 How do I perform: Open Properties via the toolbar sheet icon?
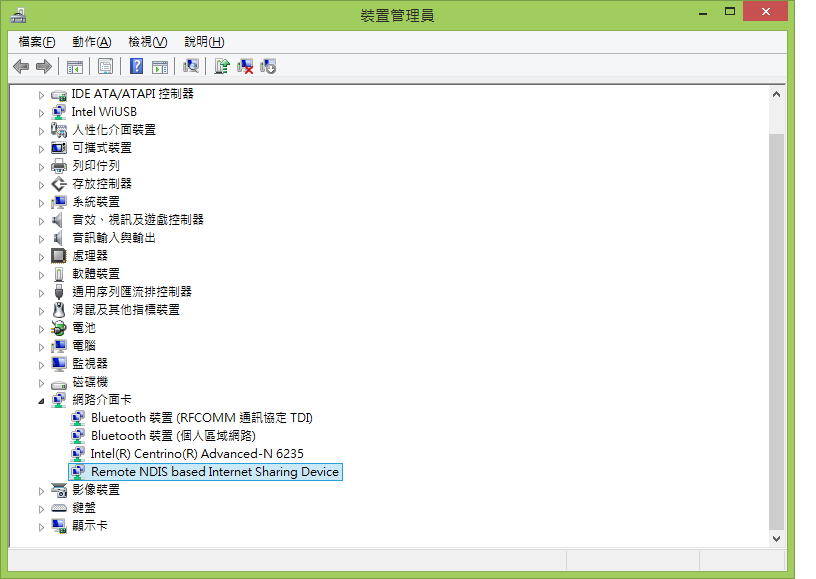click(106, 67)
